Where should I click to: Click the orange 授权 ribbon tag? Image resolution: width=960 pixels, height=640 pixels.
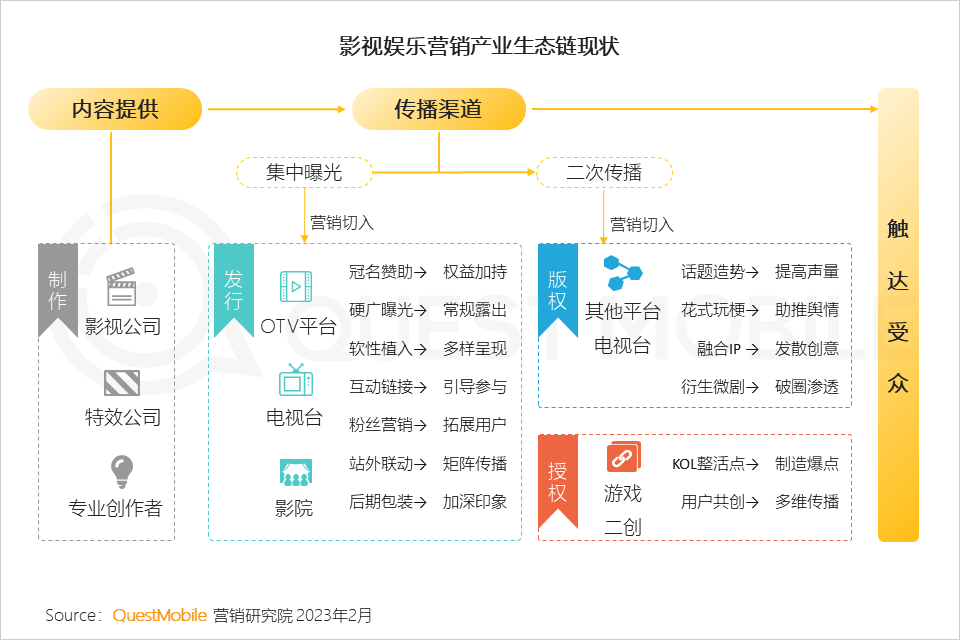click(x=557, y=481)
